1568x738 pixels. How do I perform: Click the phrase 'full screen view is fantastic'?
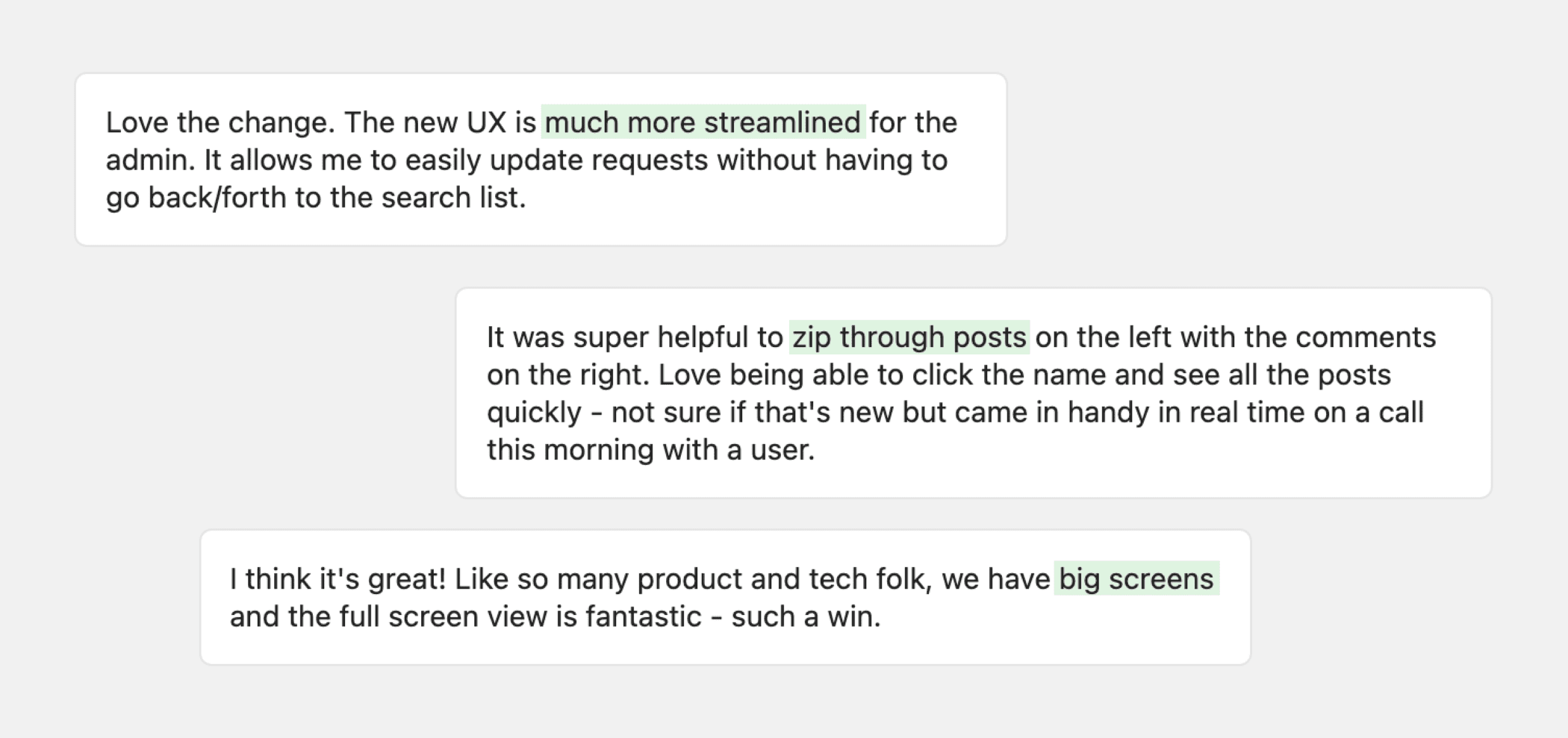tap(521, 617)
